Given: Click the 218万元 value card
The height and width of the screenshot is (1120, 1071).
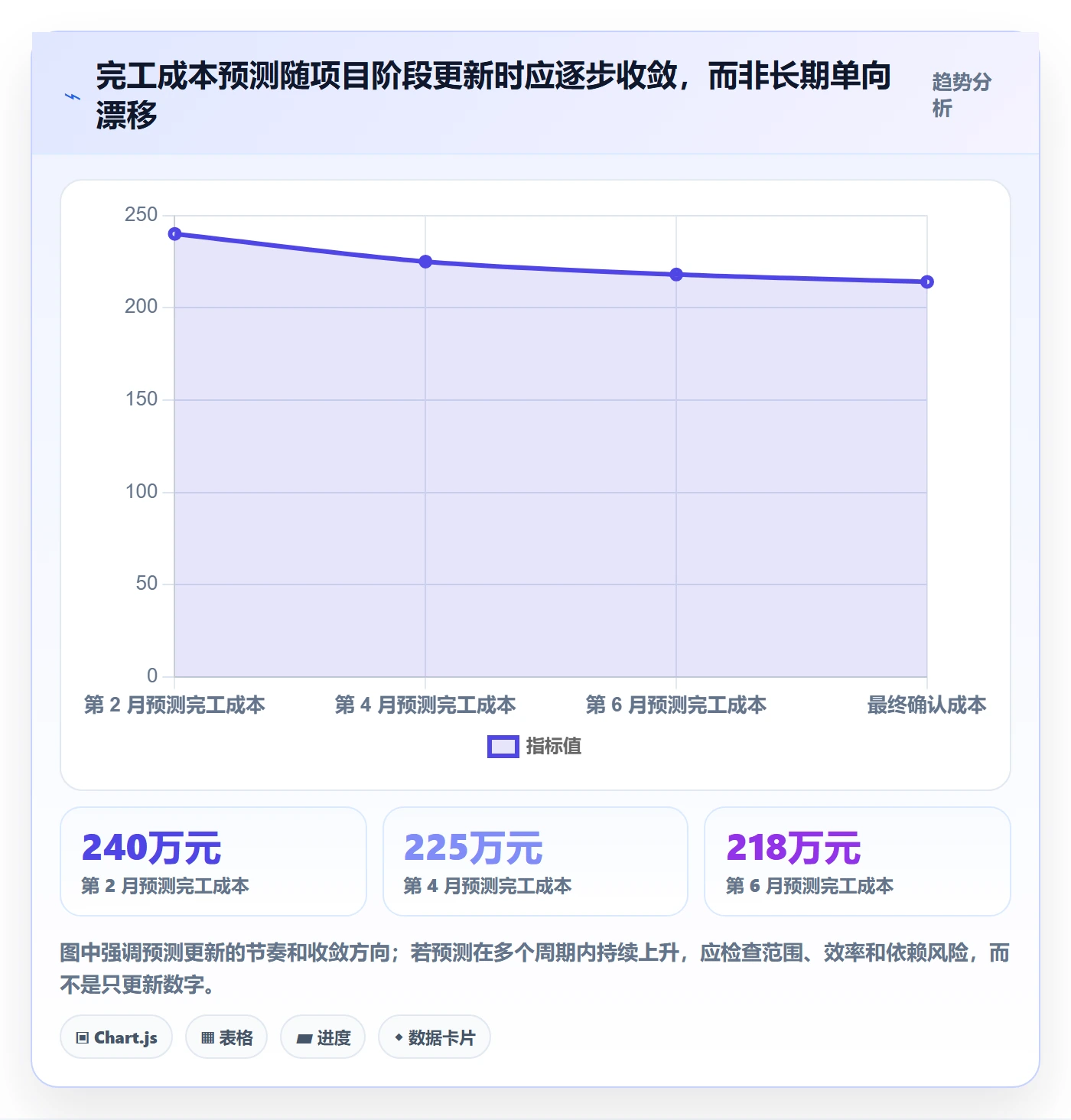Looking at the screenshot, I should 858,861.
